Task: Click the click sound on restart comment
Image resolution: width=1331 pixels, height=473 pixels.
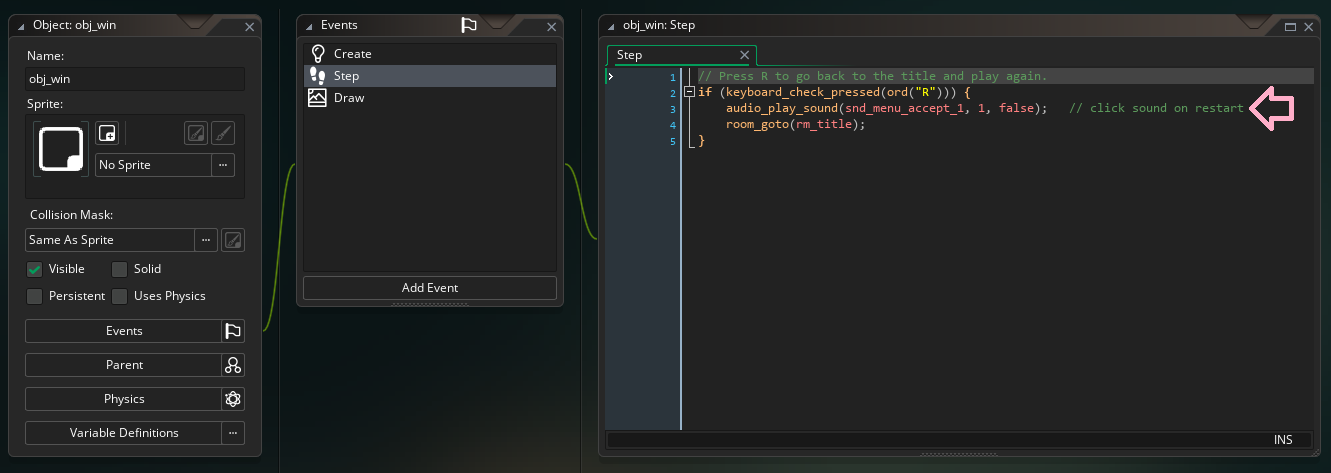Action: [1156, 108]
